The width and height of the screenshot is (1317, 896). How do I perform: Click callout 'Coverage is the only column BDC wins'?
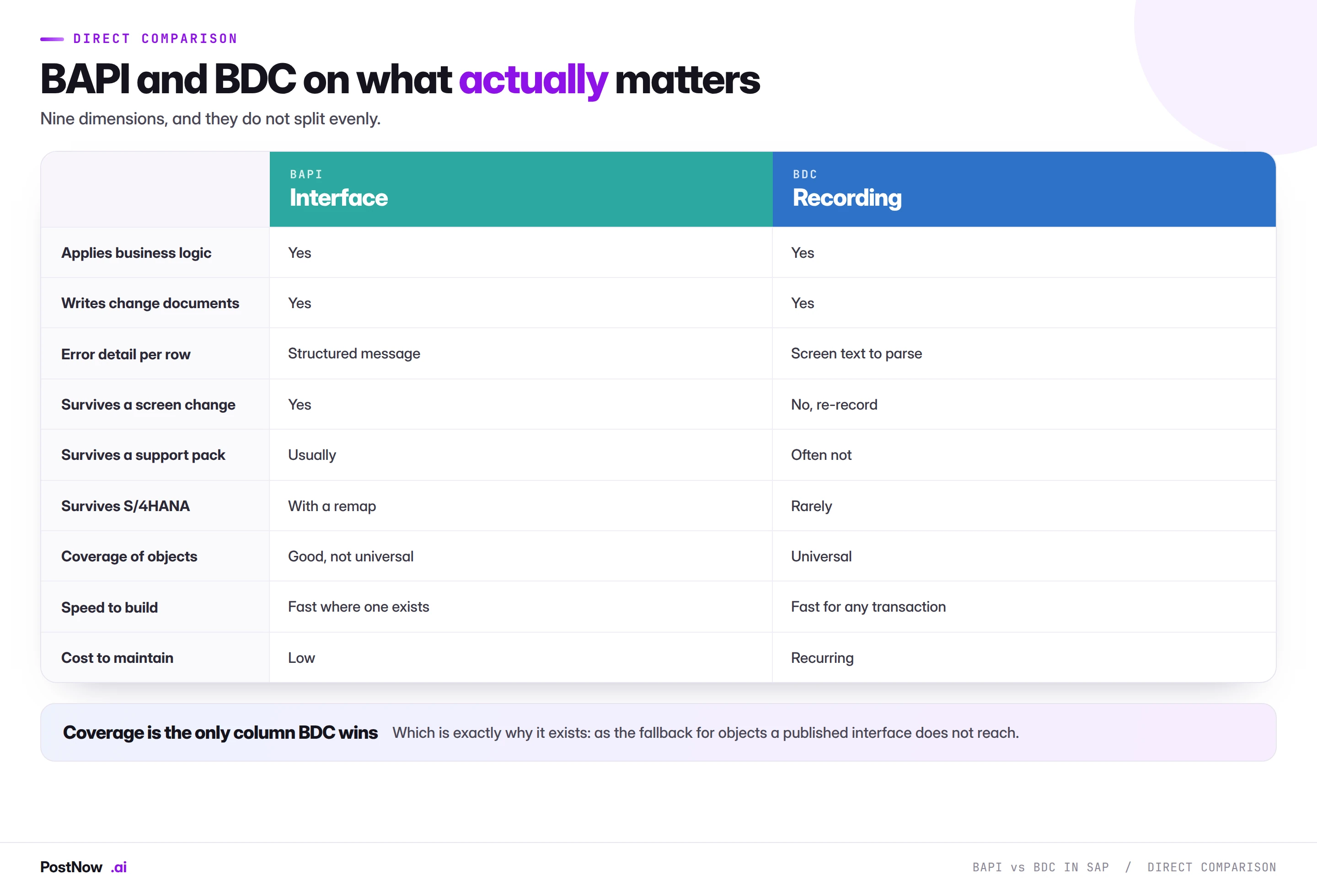tap(220, 732)
